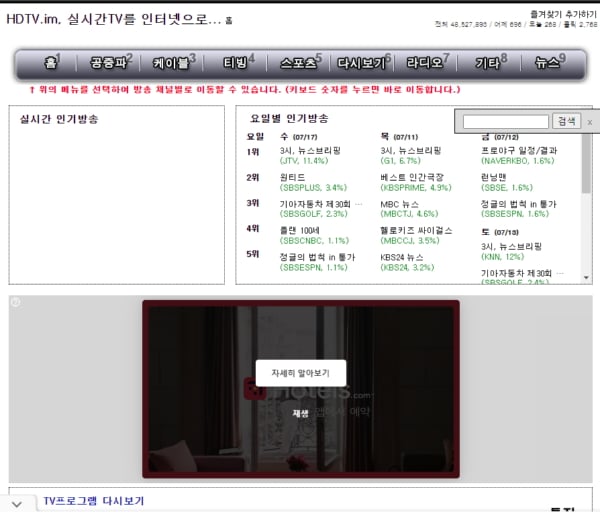Select the 공중파 menu item
The image size is (600, 512).
(108, 63)
